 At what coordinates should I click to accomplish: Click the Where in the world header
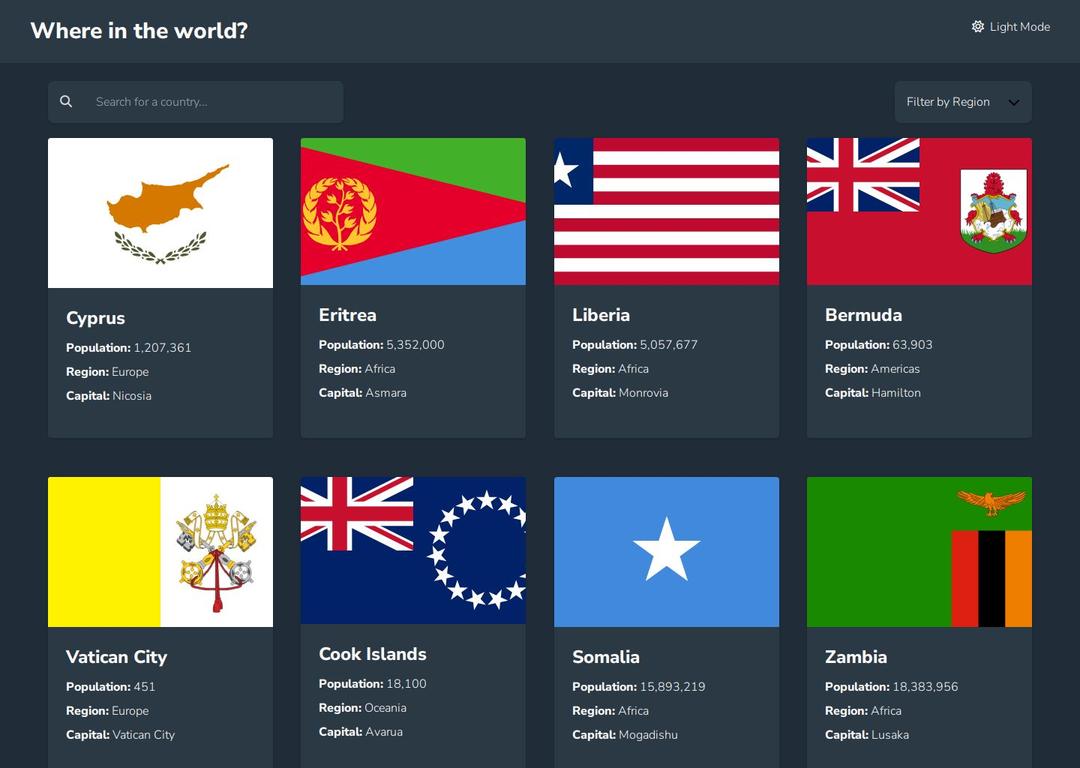139,31
